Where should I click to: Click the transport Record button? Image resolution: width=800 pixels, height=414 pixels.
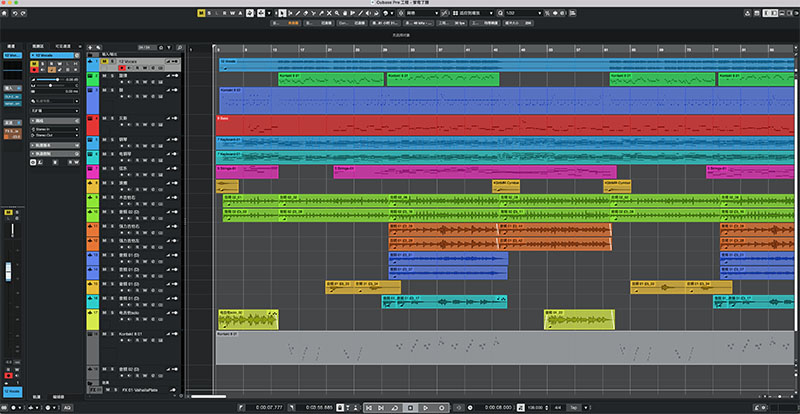441,407
